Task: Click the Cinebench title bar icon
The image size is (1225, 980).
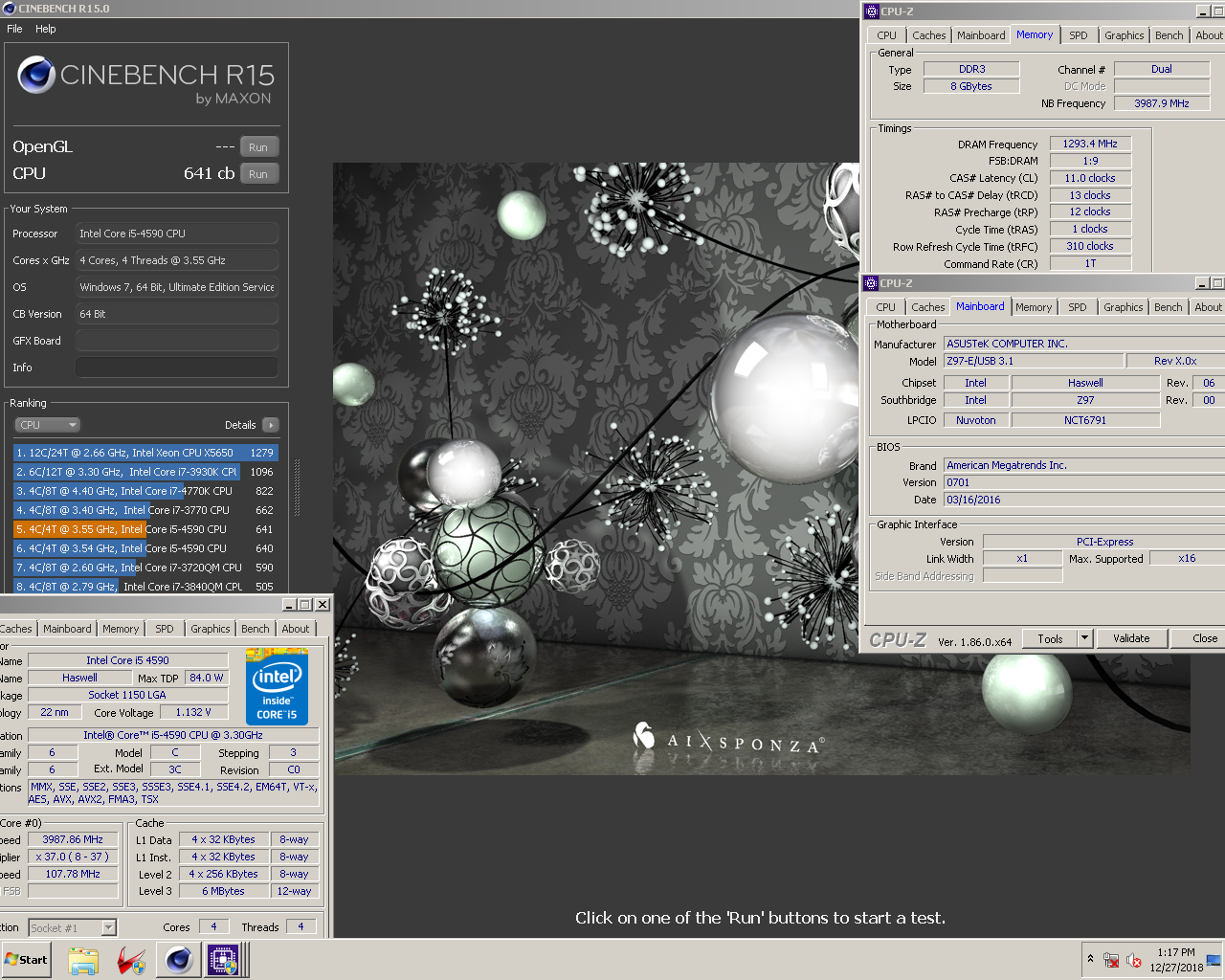Action: [x=9, y=9]
